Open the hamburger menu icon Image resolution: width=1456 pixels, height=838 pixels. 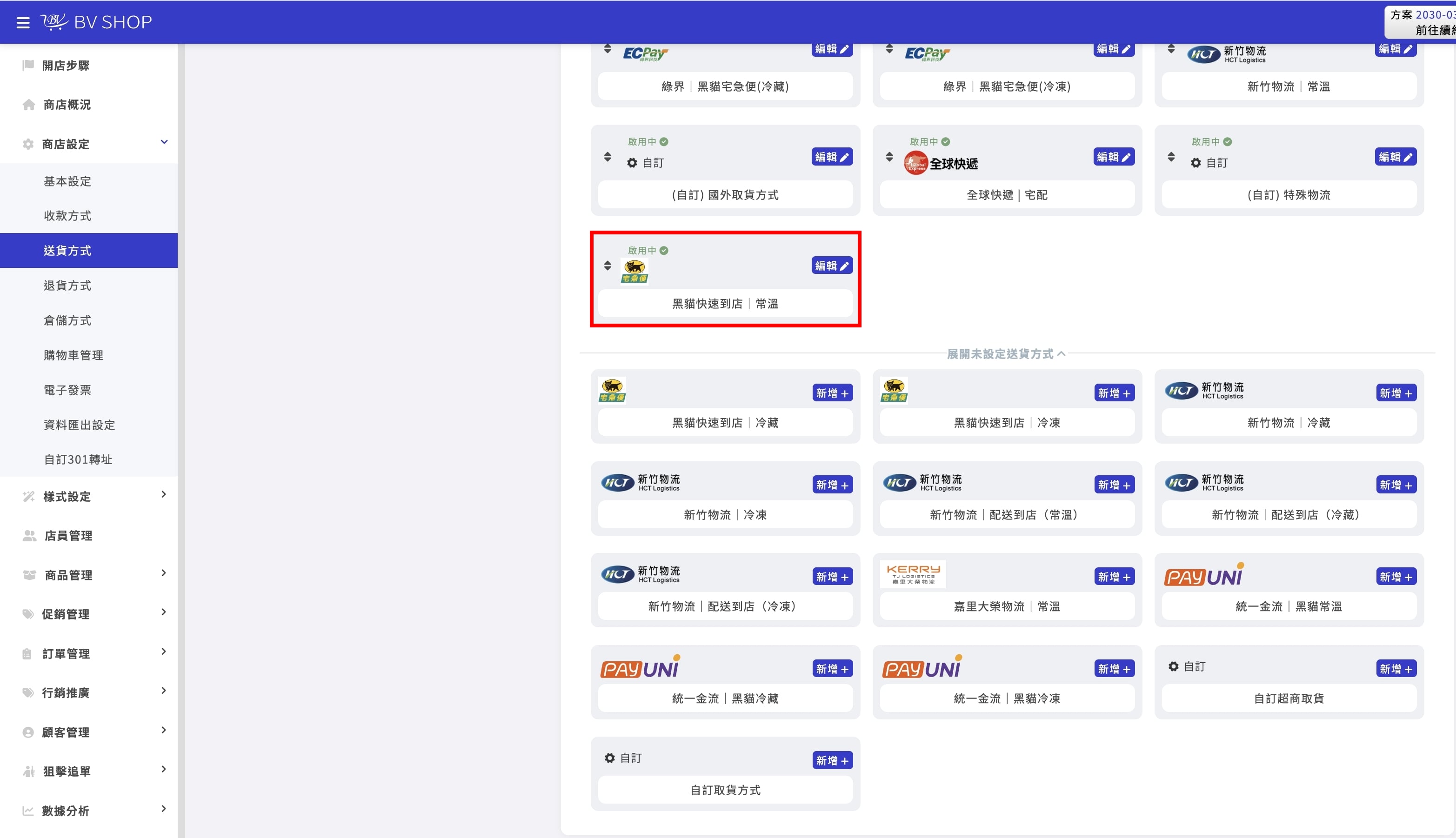(23, 22)
